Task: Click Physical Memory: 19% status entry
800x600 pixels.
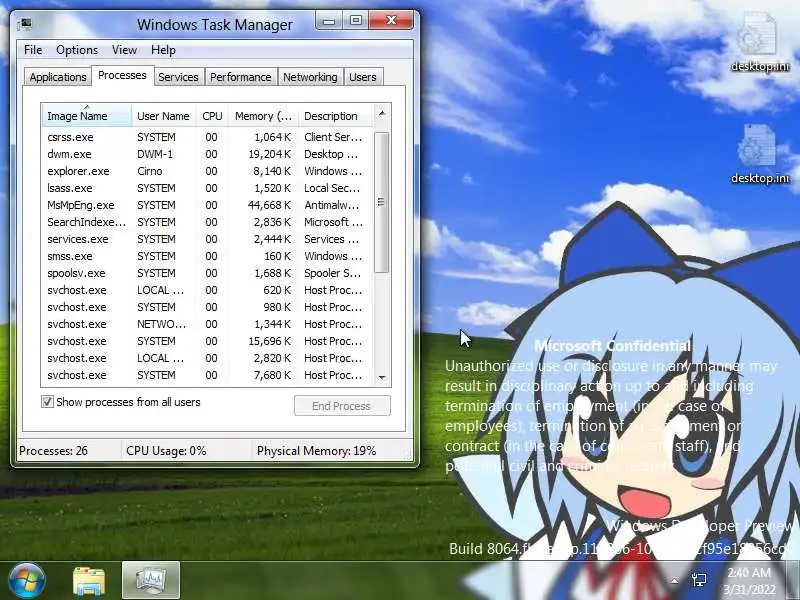Action: click(x=316, y=451)
